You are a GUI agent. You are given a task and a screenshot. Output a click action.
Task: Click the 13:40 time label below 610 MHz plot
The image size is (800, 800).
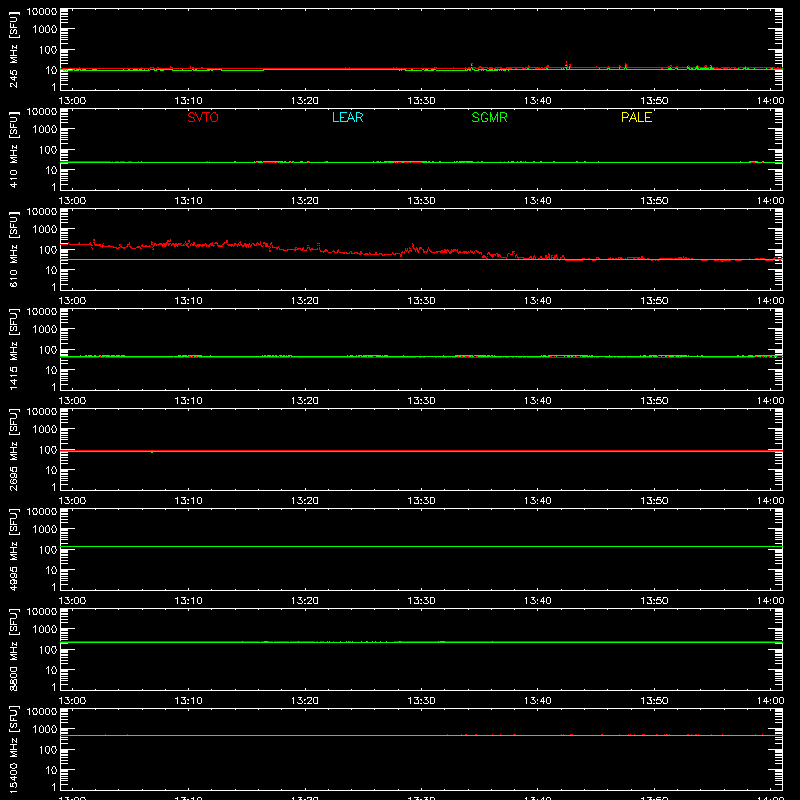point(537,301)
